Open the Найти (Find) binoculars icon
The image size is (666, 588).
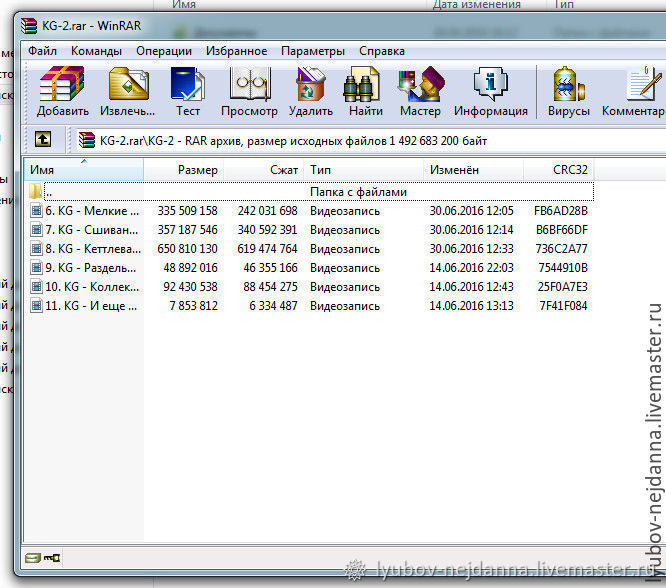[361, 84]
